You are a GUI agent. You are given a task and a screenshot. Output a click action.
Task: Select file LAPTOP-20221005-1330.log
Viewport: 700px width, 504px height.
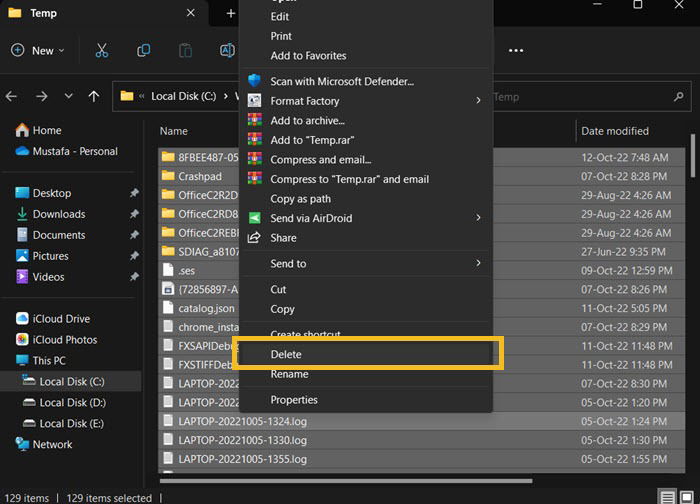(x=421, y=440)
